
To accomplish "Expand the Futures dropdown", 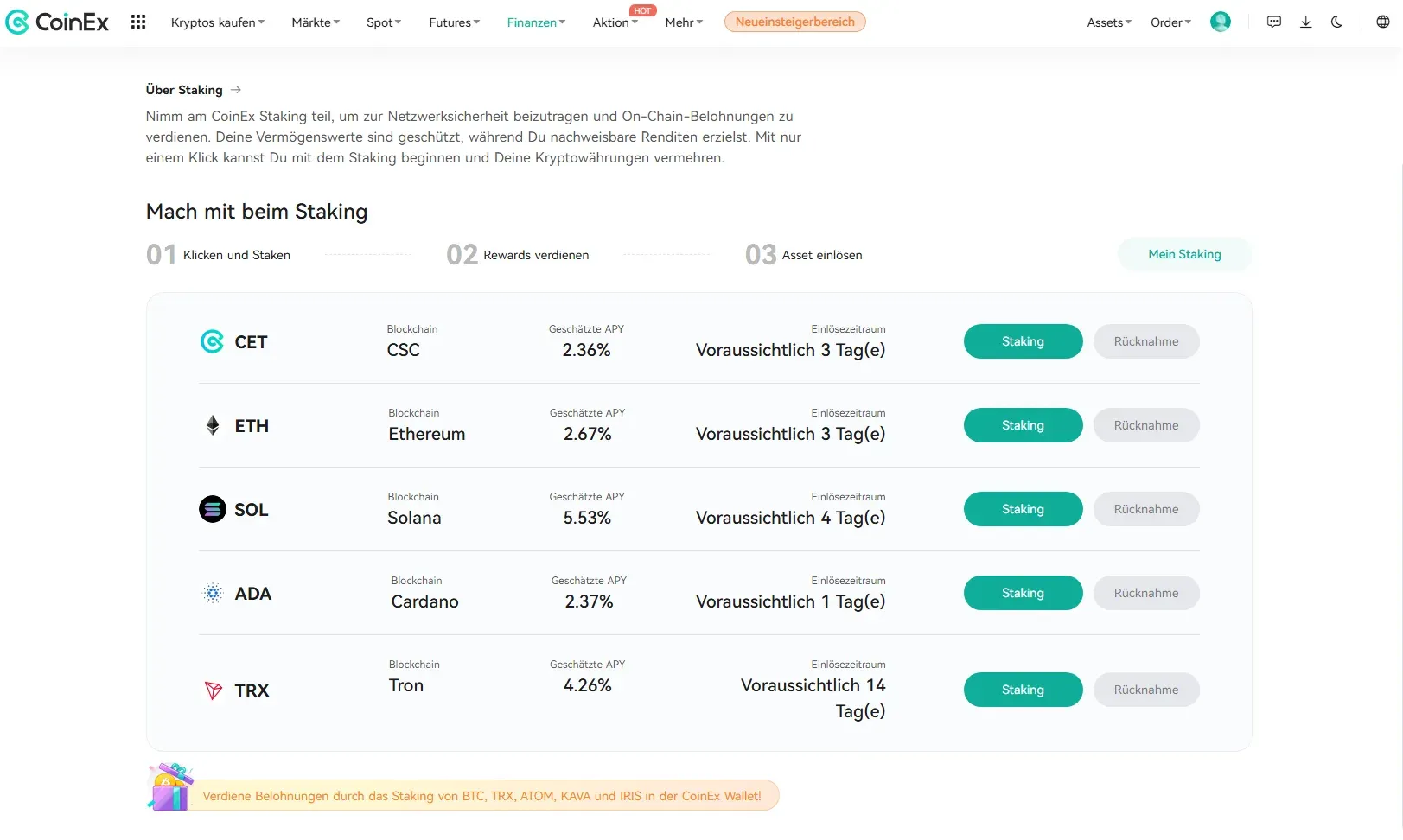I will click(x=454, y=22).
